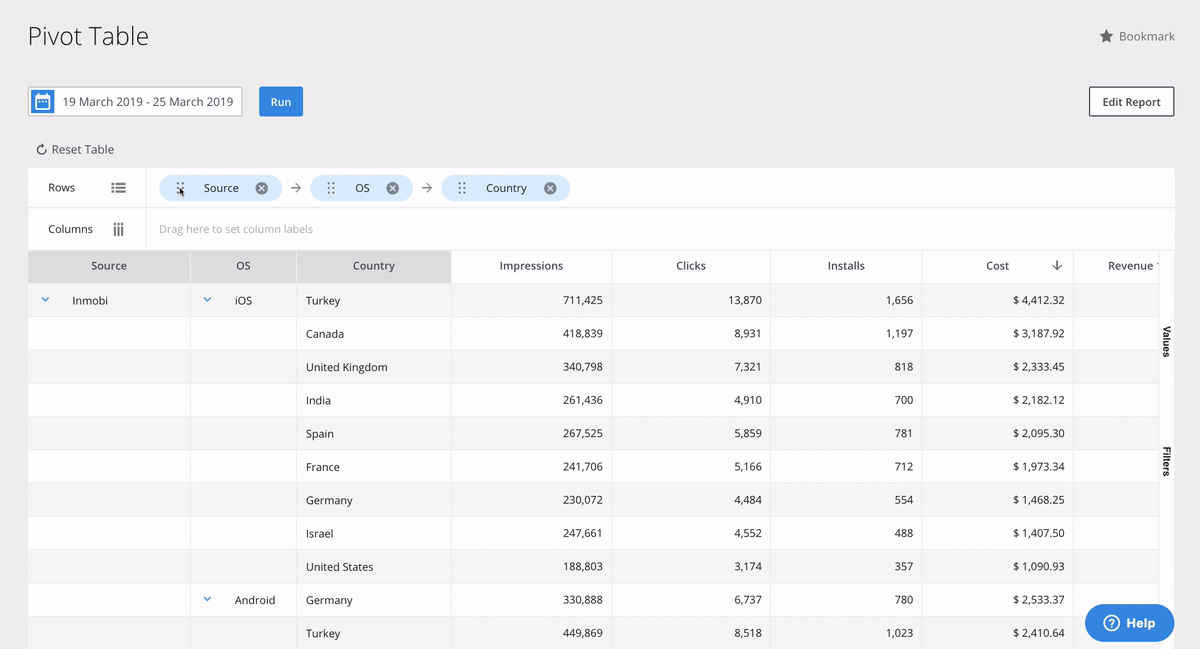Click the Bookmark star icon
The width and height of the screenshot is (1200, 649).
coord(1106,36)
